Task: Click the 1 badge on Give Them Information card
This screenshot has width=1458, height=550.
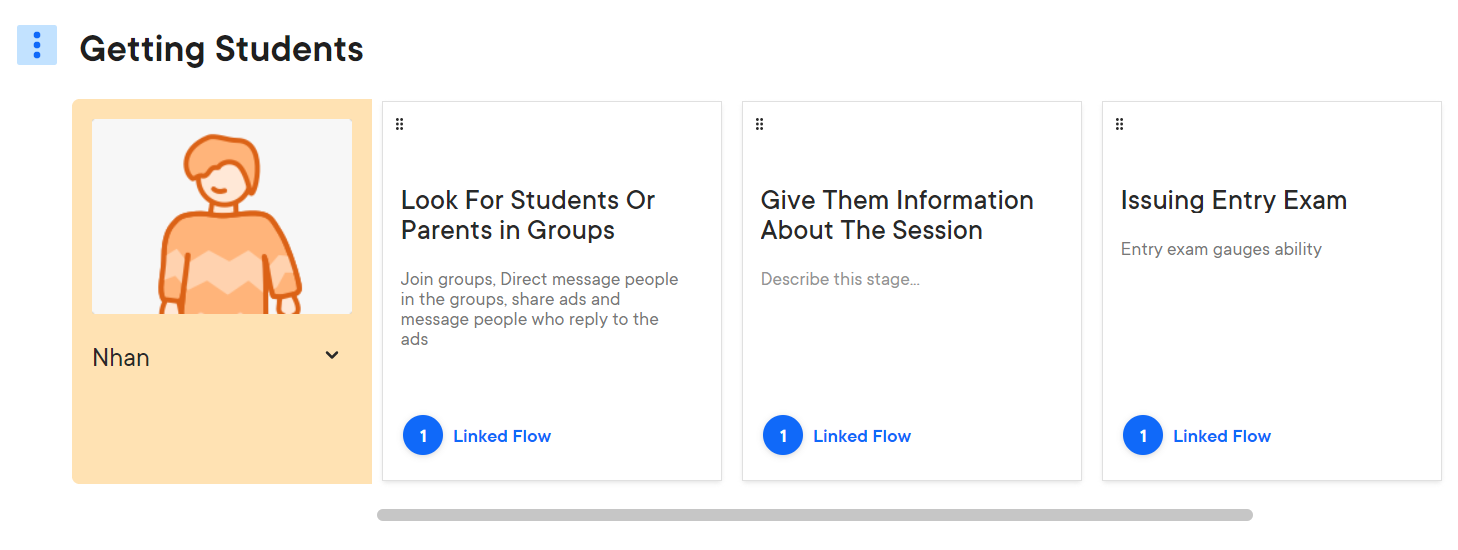Action: pos(783,436)
